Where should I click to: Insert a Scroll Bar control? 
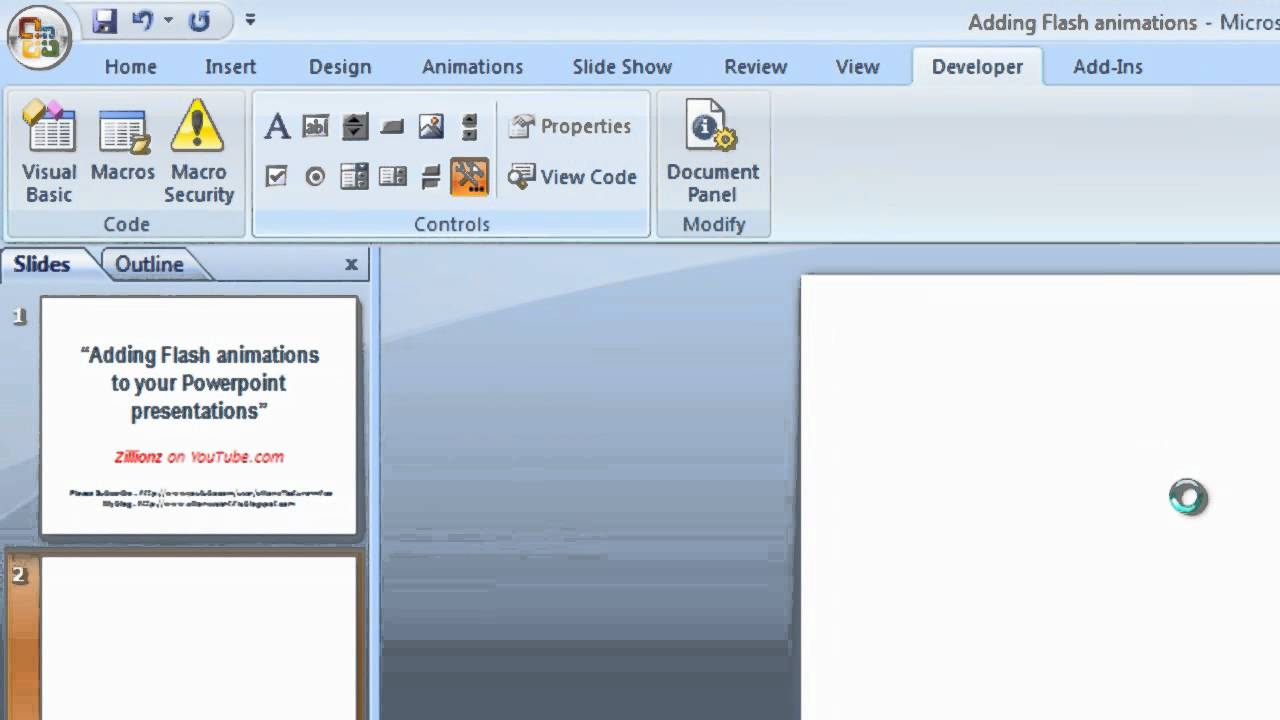coord(469,126)
